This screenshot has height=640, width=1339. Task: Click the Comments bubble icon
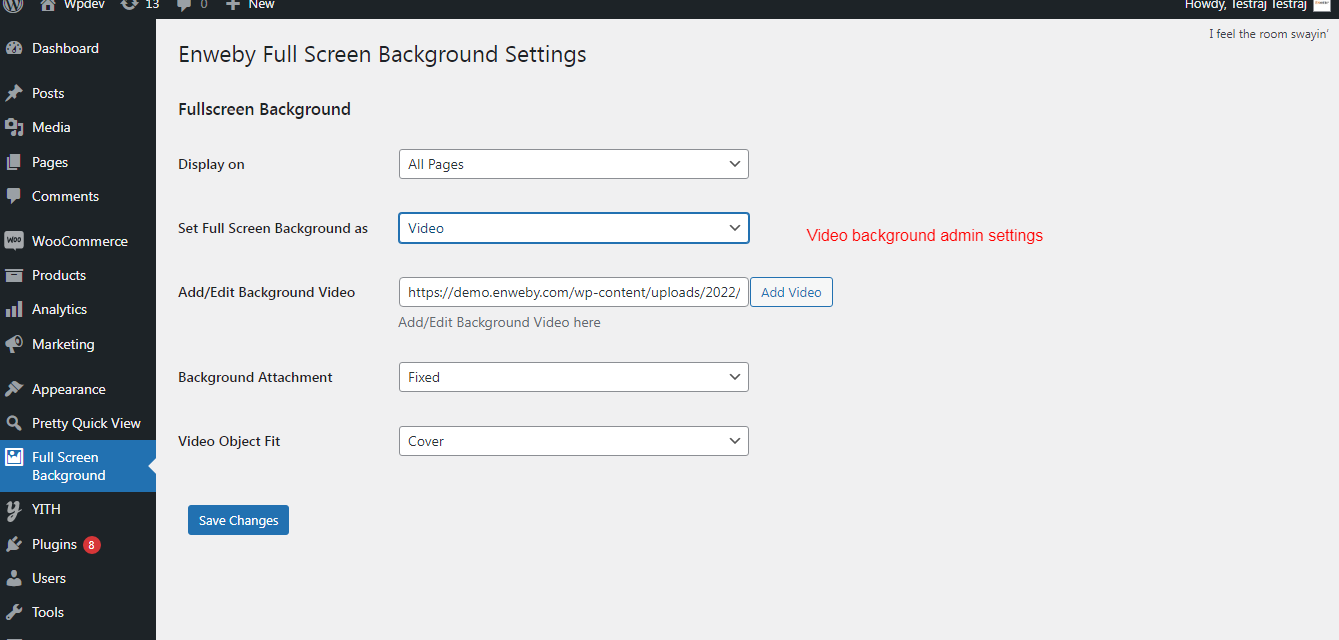pos(14,196)
